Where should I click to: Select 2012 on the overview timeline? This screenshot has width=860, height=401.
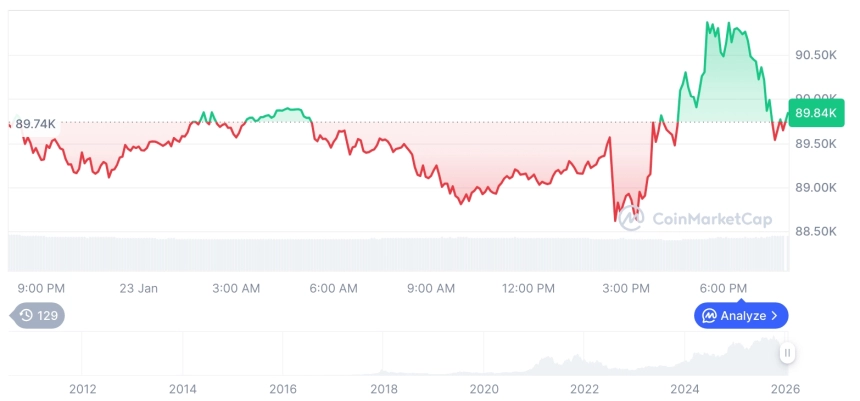[x=83, y=387]
